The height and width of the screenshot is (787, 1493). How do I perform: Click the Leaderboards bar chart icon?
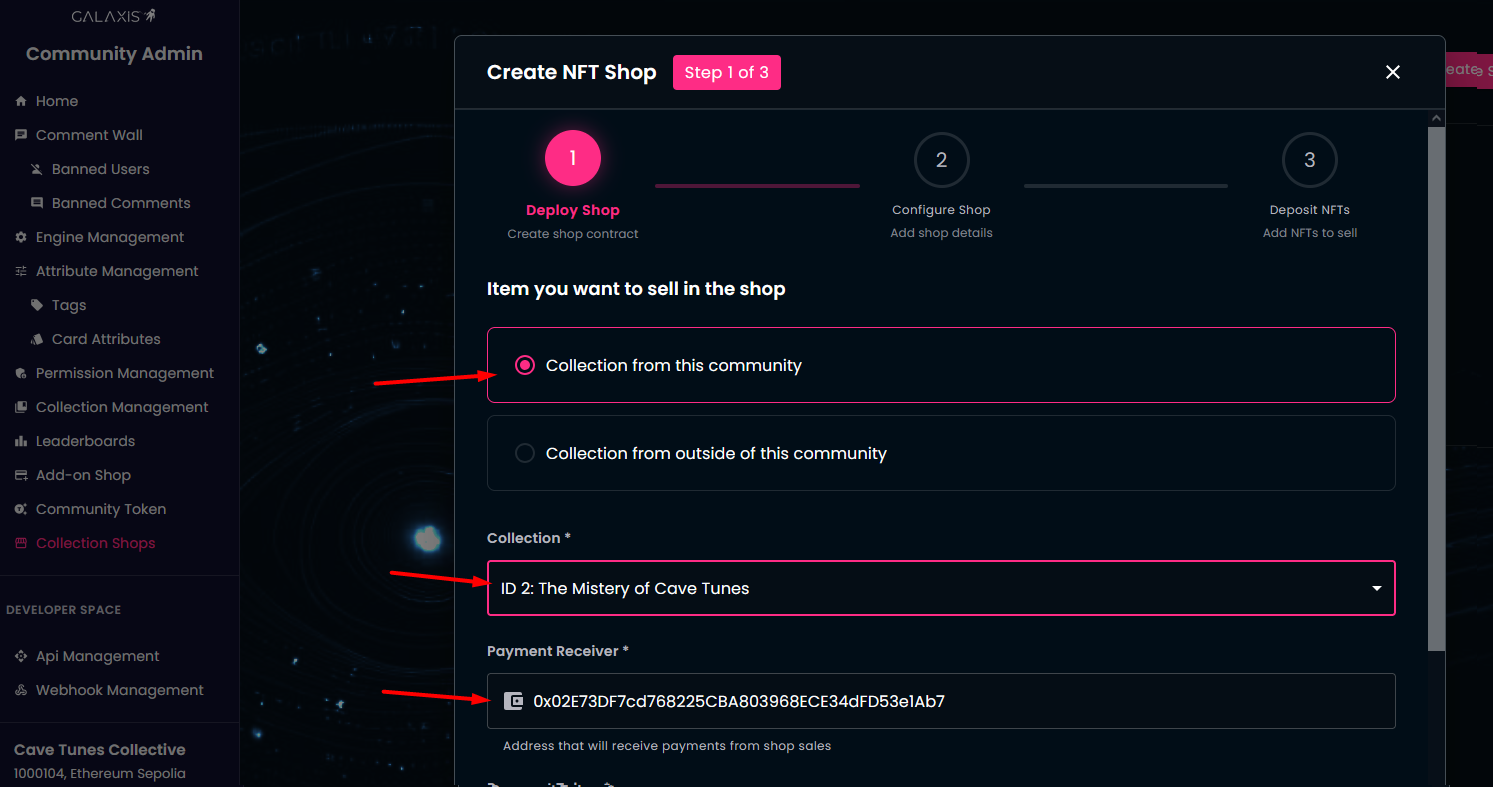21,441
